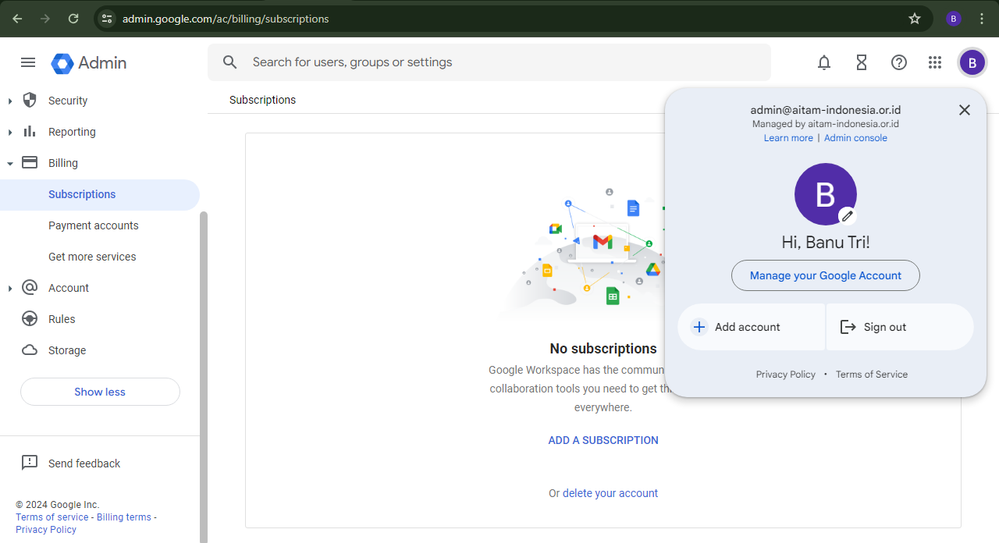This screenshot has width=999, height=543.
Task: Go back in browser
Action: pyautogui.click(x=17, y=18)
